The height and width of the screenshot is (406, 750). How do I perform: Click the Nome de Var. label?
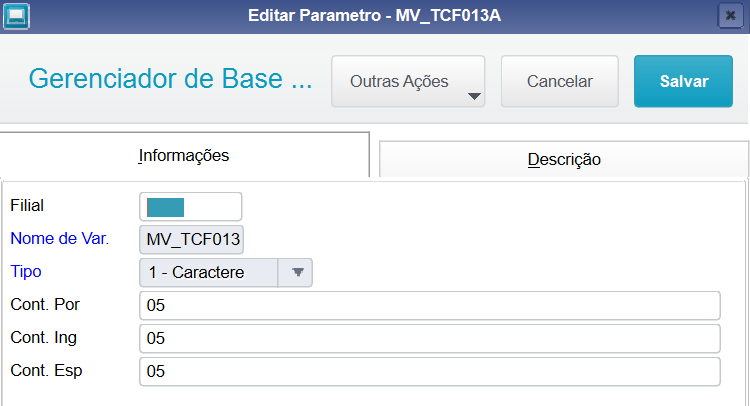60,238
